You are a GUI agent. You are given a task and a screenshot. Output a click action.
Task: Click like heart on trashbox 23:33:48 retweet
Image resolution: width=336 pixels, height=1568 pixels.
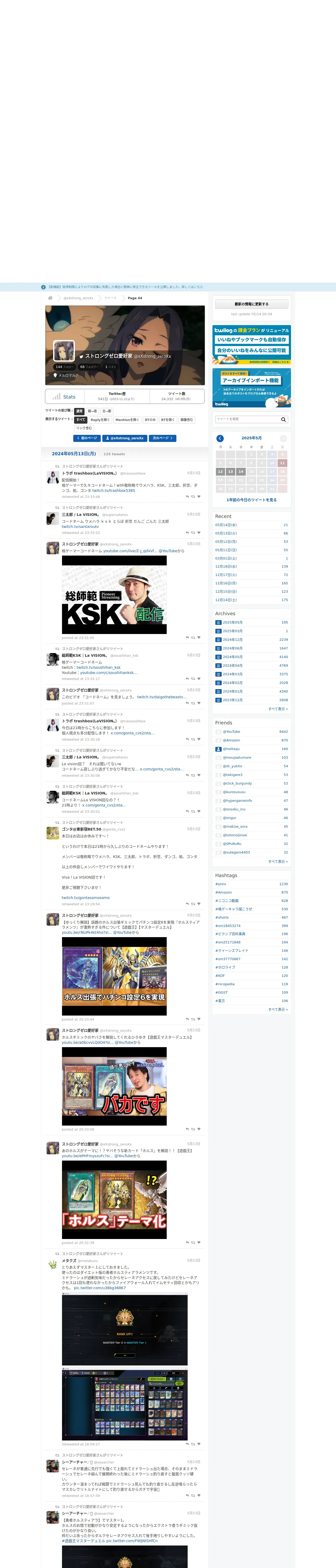tap(199, 497)
